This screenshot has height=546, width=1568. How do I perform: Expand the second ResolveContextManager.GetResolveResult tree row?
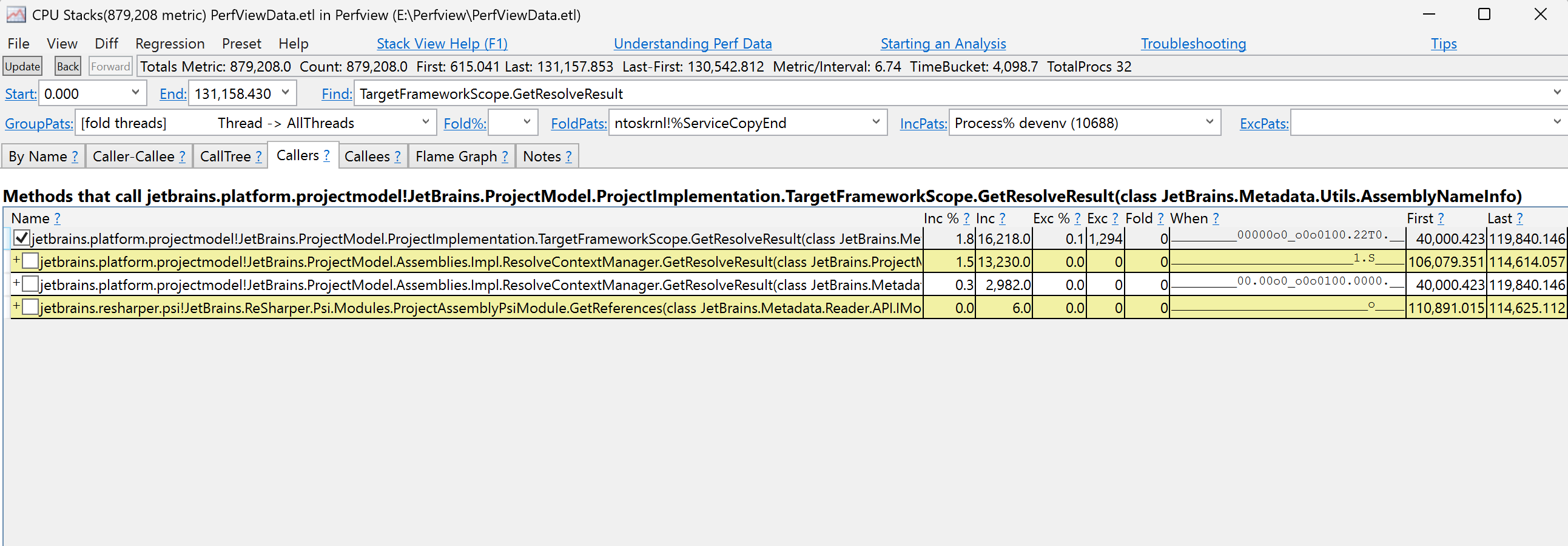coord(16,284)
